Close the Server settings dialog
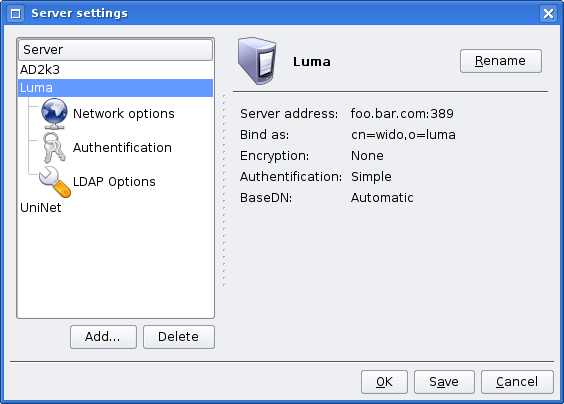564x404 pixels. pyautogui.click(x=548, y=14)
